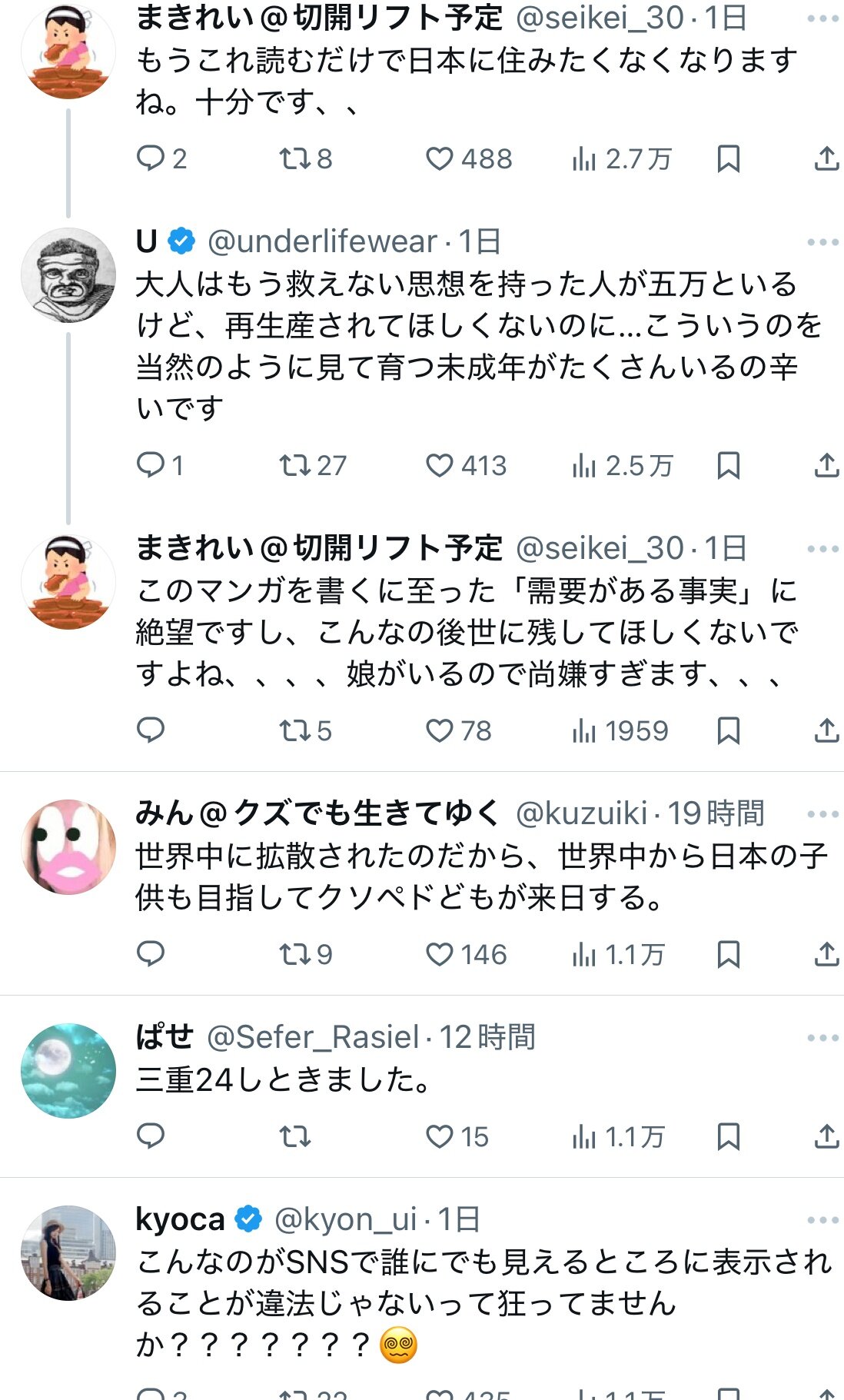Open the 三重24しときました tweet text
844x1400 pixels.
pos(284,1080)
